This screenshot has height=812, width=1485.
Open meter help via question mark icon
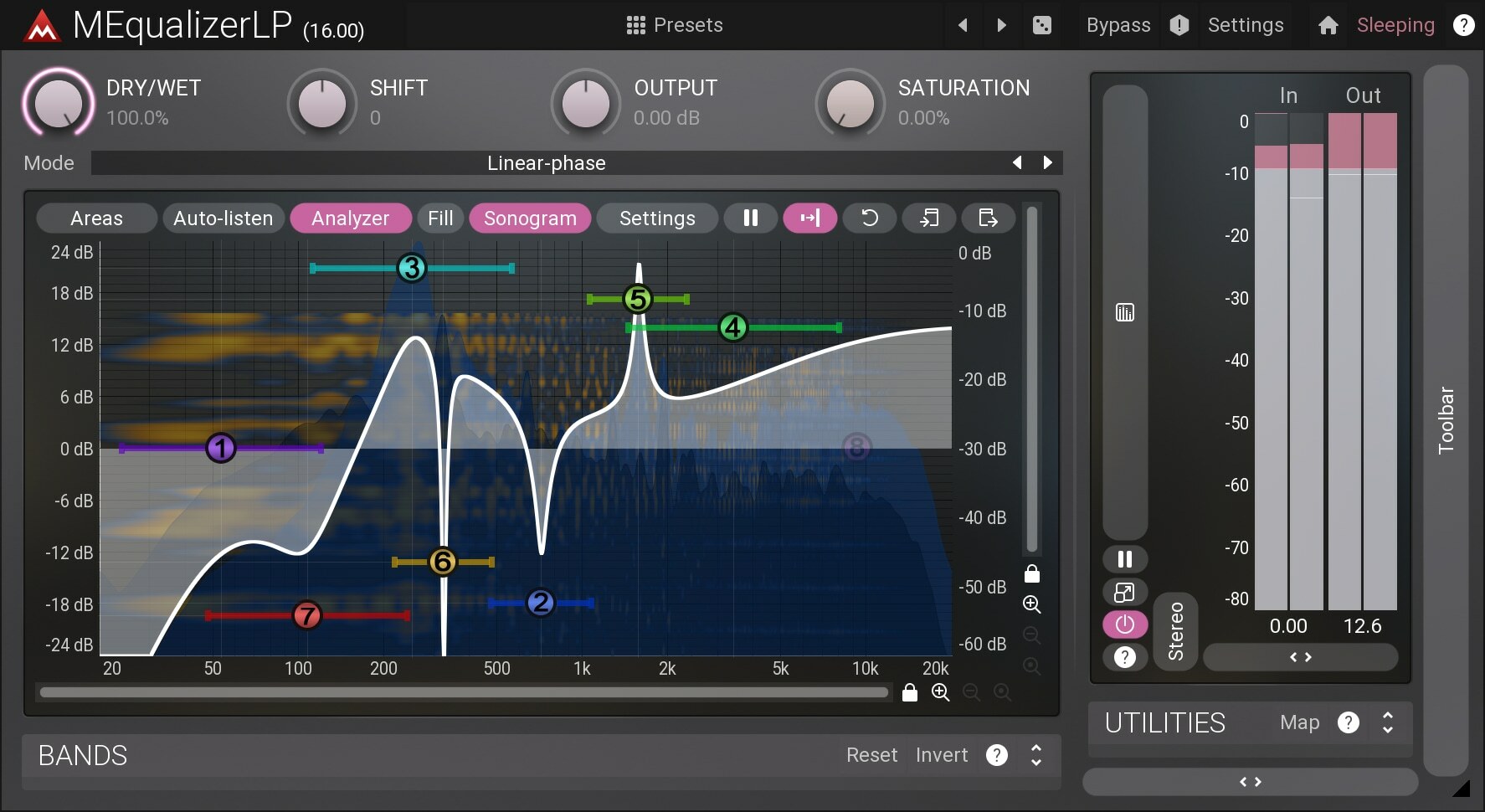pyautogui.click(x=1124, y=657)
